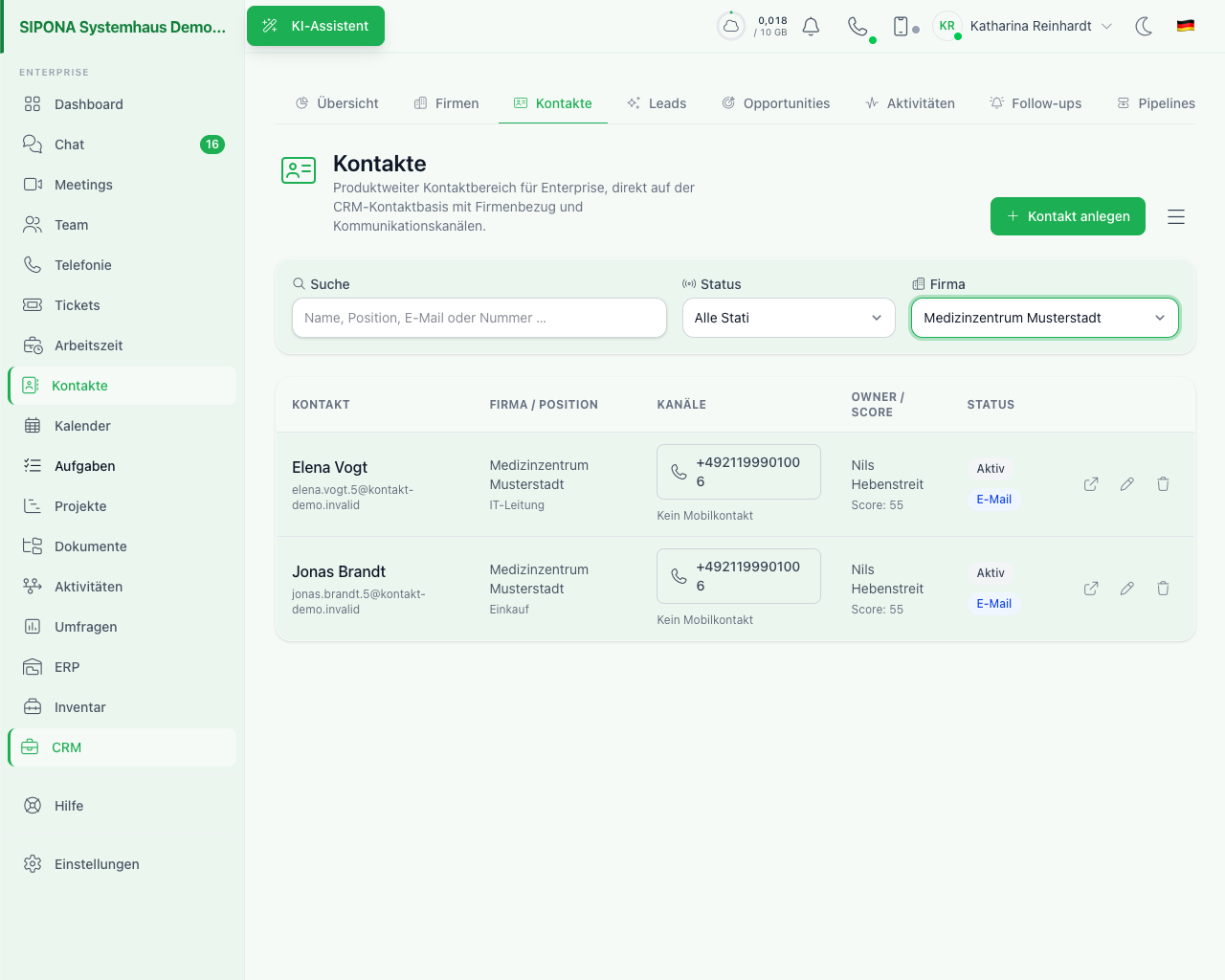Click the KONTAKT column header

(321, 405)
